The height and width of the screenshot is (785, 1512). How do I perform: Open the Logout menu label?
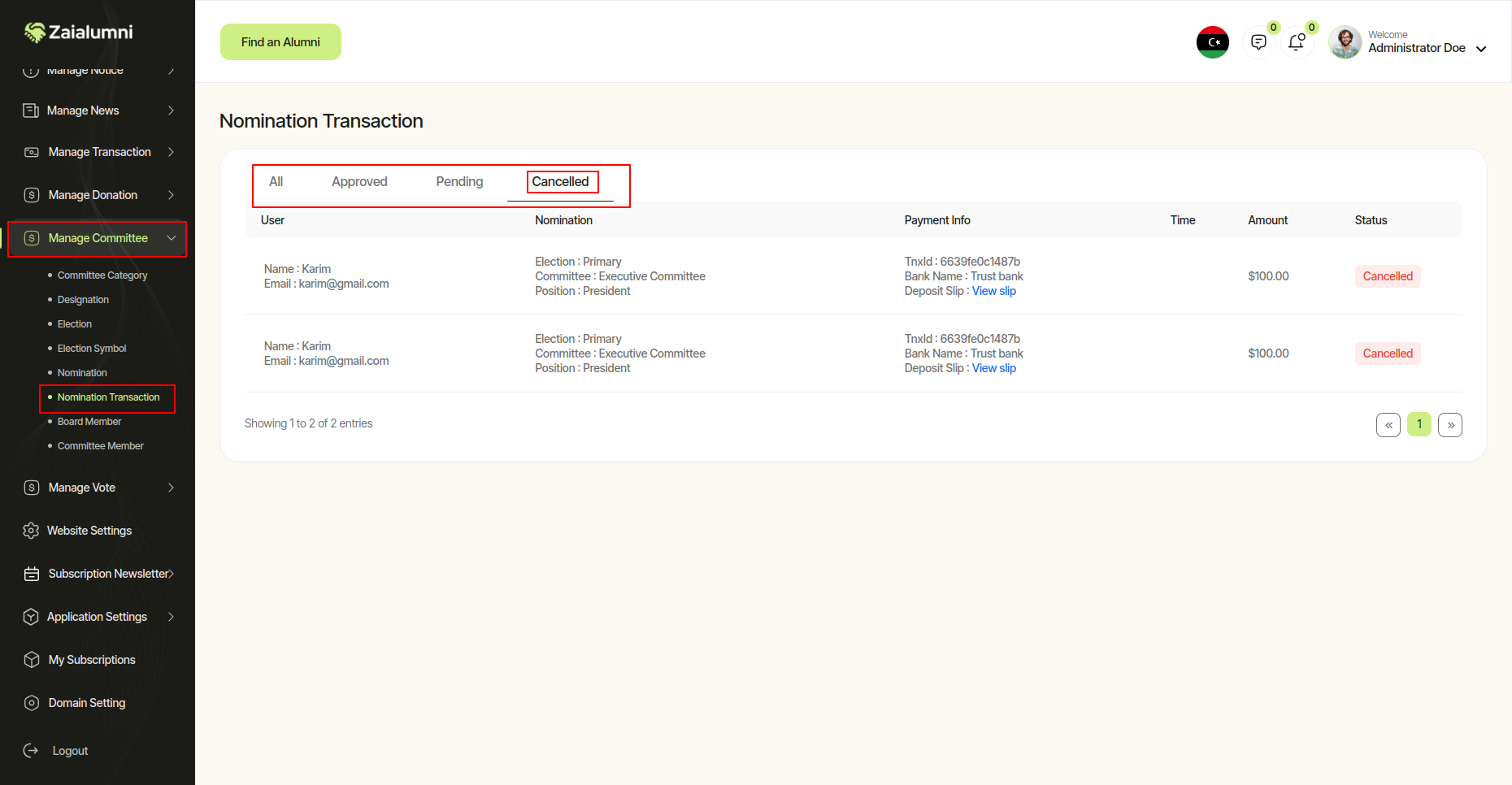pyautogui.click(x=70, y=751)
